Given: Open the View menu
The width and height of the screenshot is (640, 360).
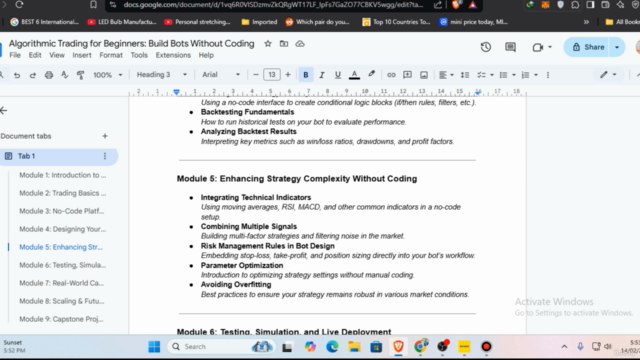Looking at the screenshot, I should point(57,55).
